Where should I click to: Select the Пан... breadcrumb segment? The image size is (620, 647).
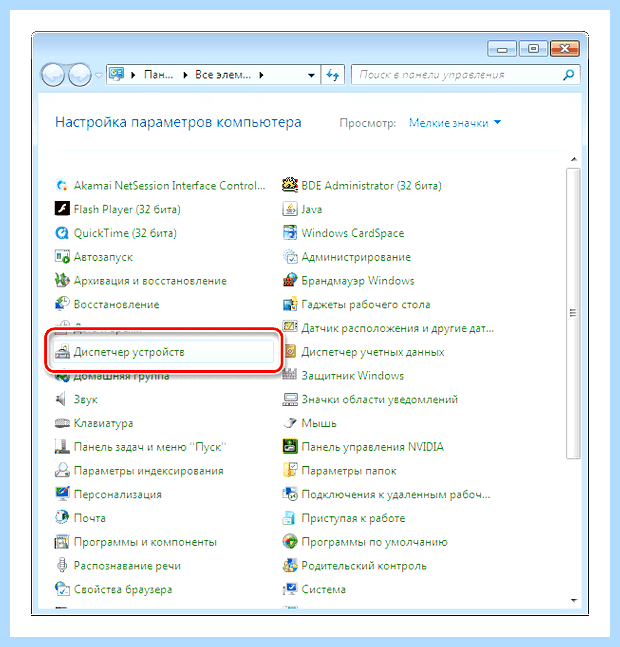pyautogui.click(x=158, y=75)
